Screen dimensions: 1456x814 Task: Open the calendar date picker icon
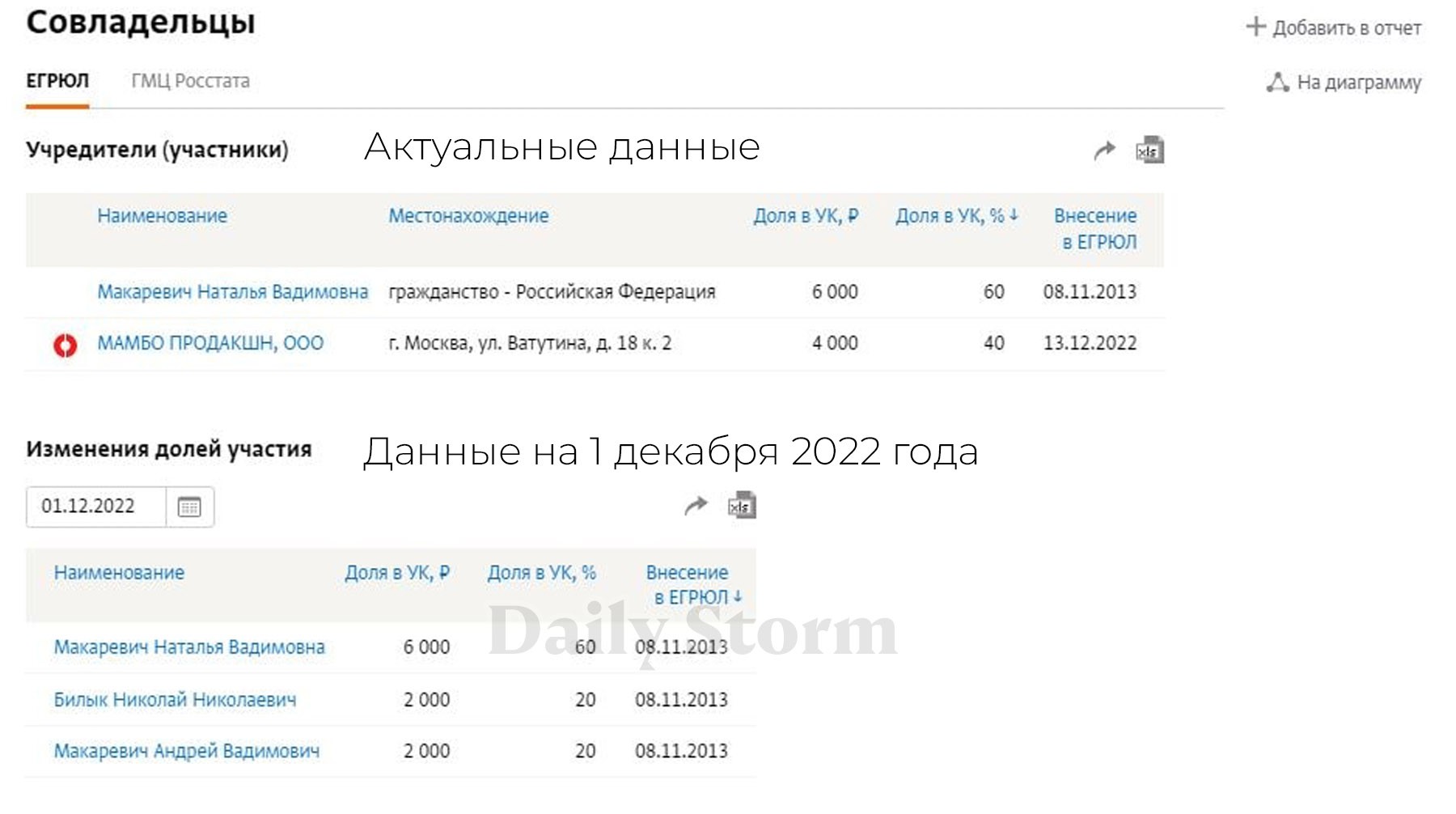point(189,507)
